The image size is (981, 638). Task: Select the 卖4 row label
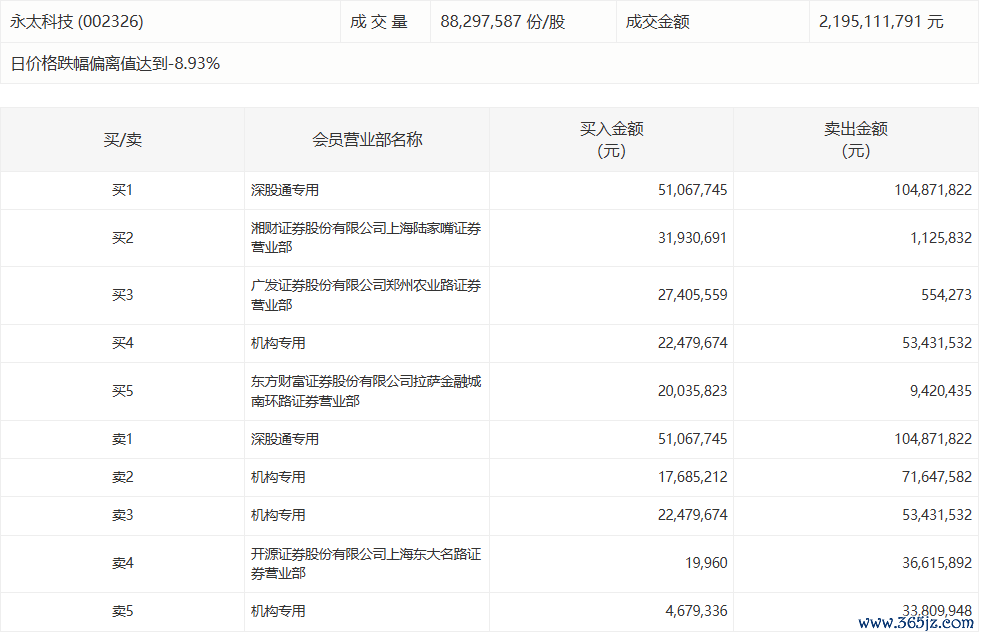[x=123, y=564]
